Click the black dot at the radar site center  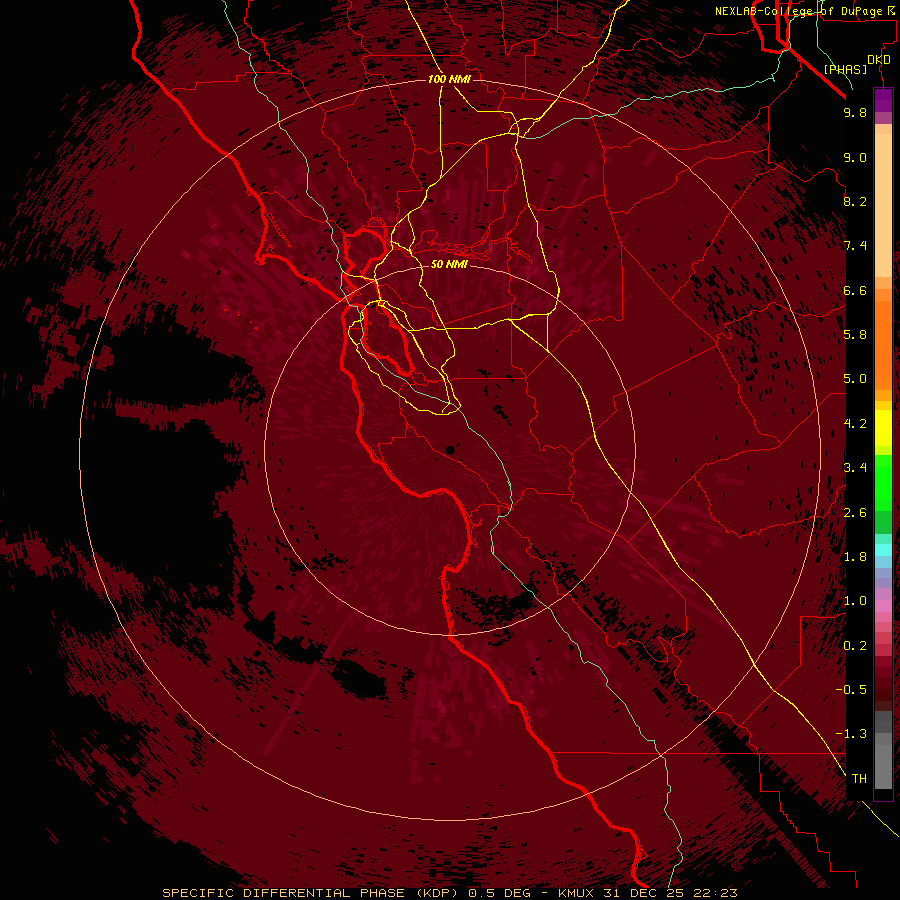[x=450, y=450]
